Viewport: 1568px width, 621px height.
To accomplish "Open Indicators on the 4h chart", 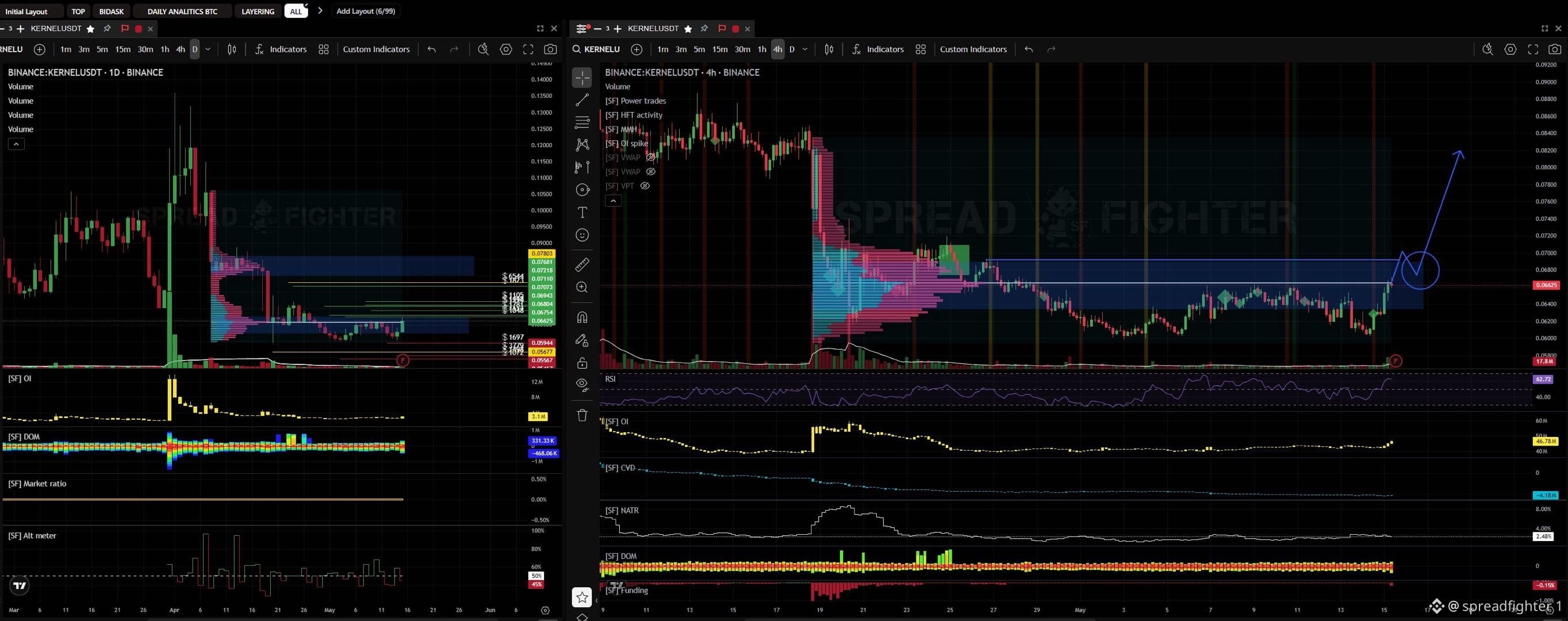I will pos(878,49).
